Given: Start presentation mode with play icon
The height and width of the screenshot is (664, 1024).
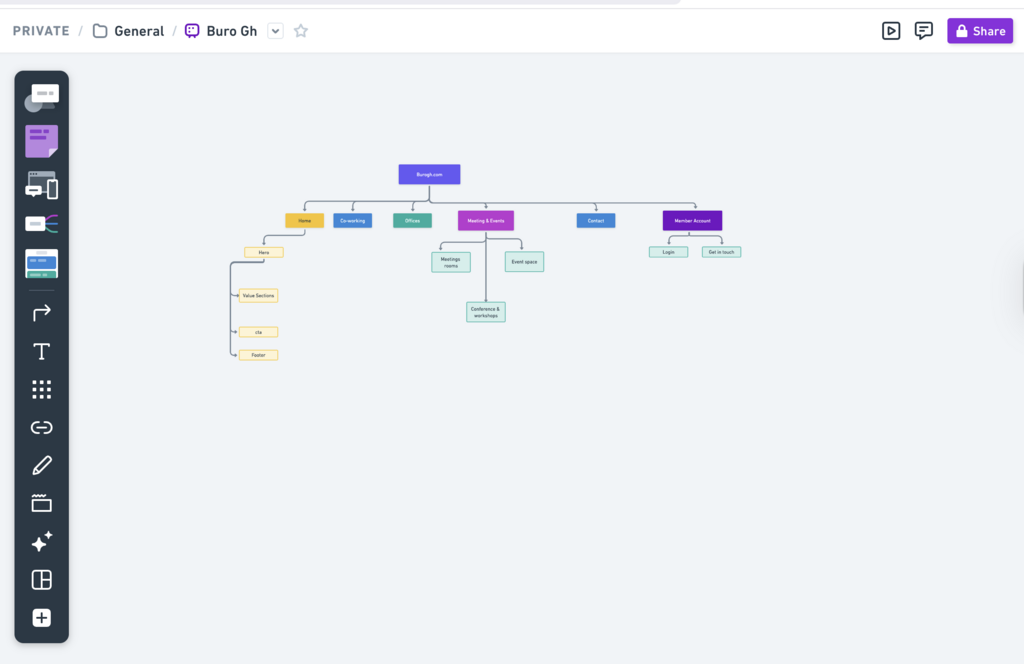Looking at the screenshot, I should [x=891, y=31].
